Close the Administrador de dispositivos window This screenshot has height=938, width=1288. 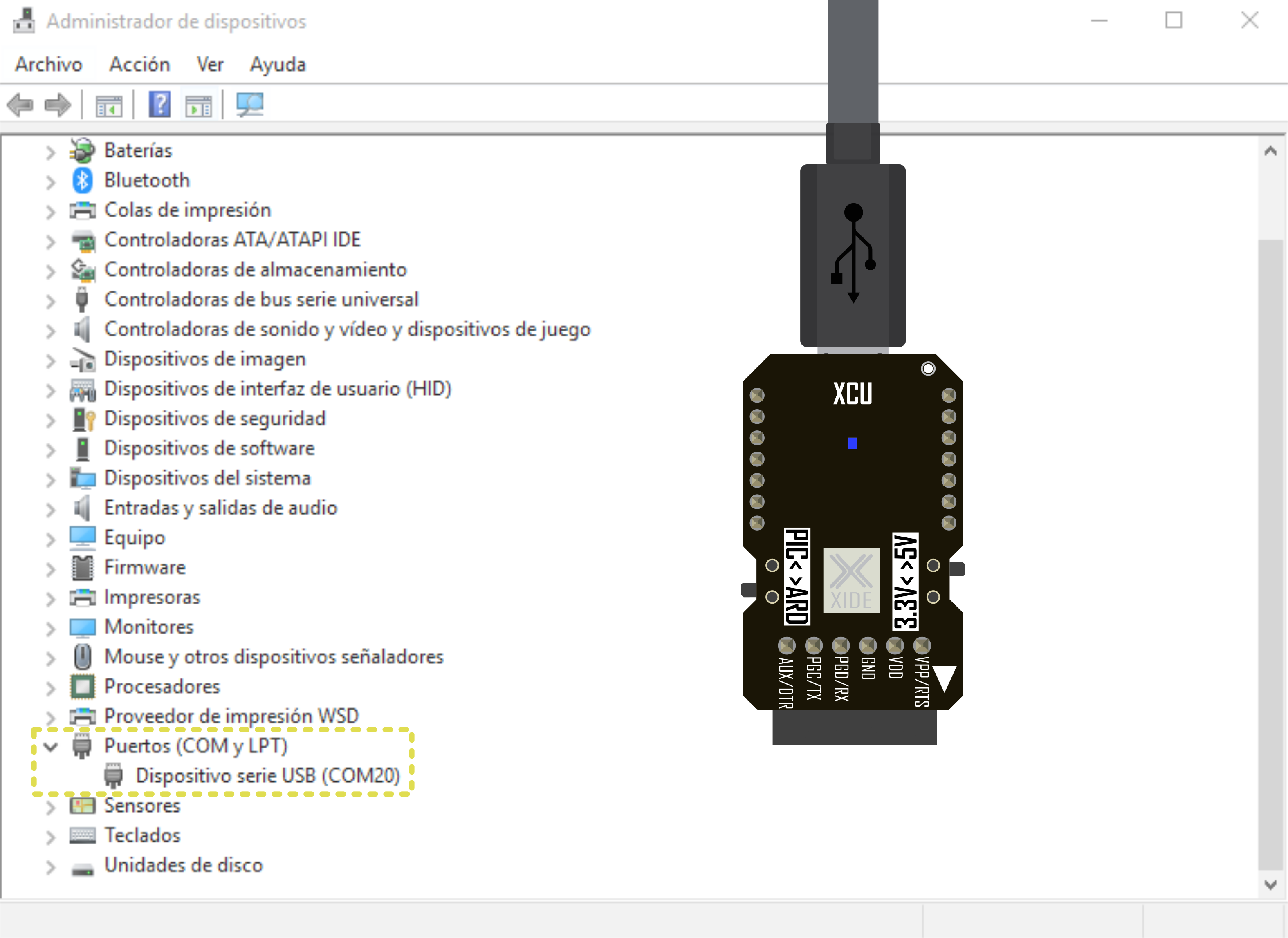pyautogui.click(x=1250, y=20)
